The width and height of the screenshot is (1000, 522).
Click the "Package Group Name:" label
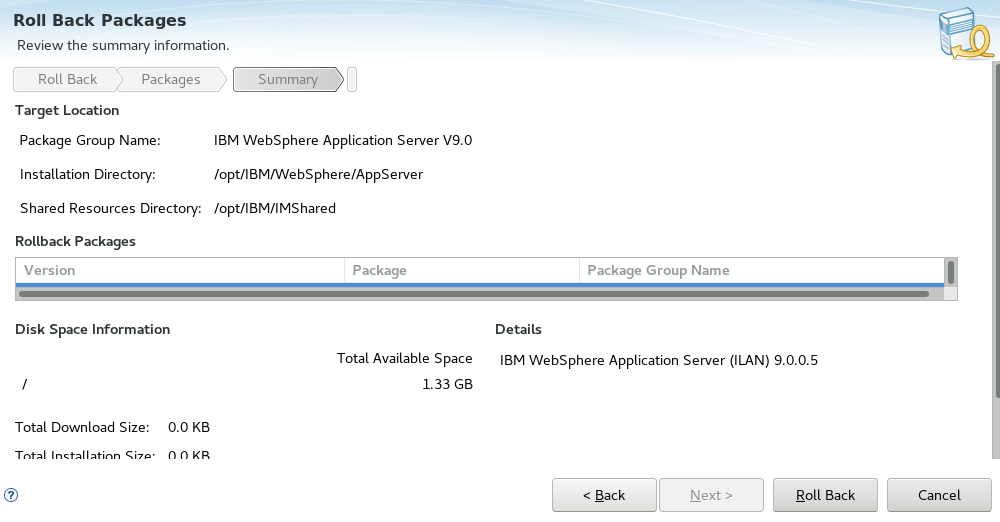pyautogui.click(x=90, y=140)
